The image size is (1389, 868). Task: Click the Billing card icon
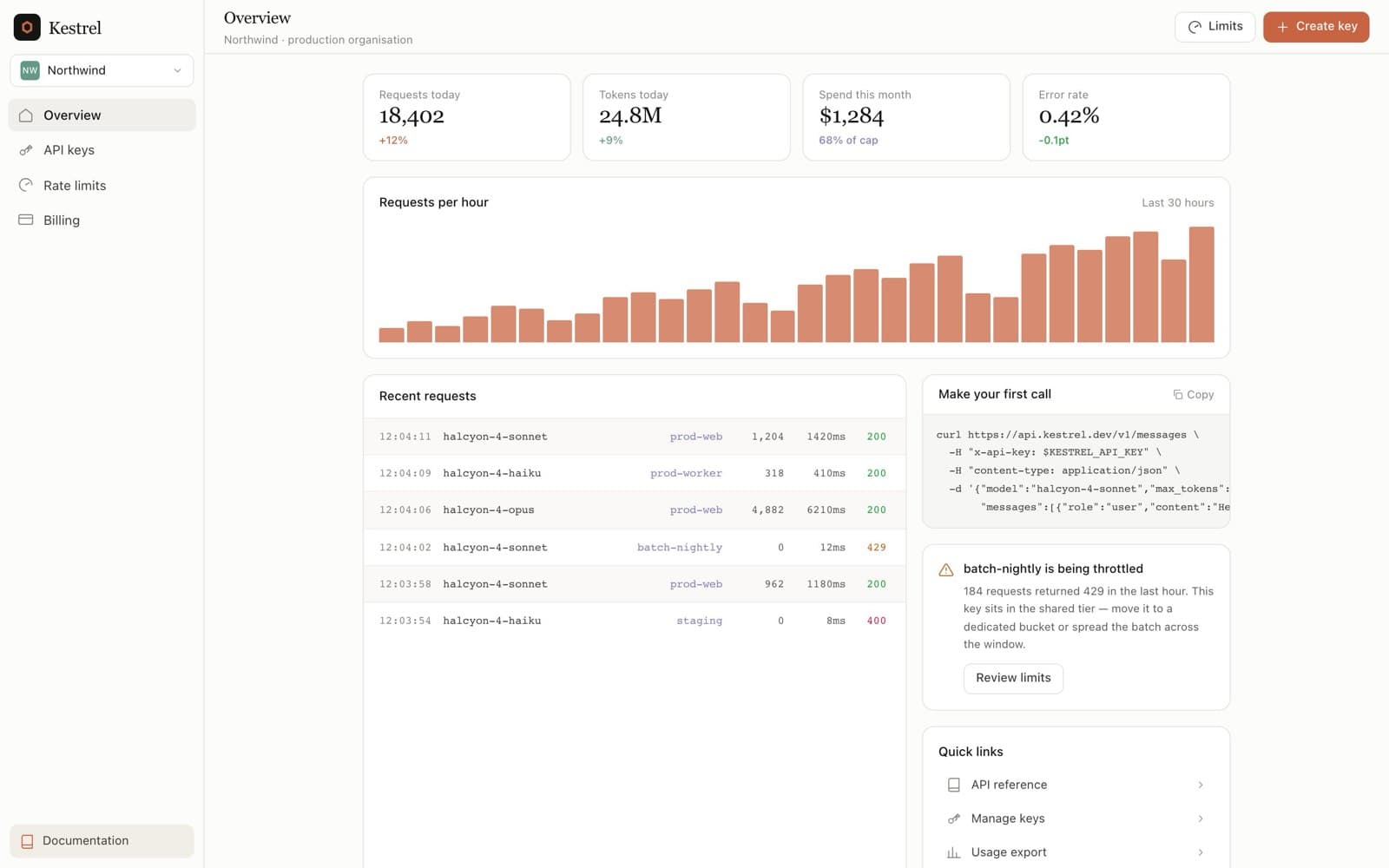[26, 220]
